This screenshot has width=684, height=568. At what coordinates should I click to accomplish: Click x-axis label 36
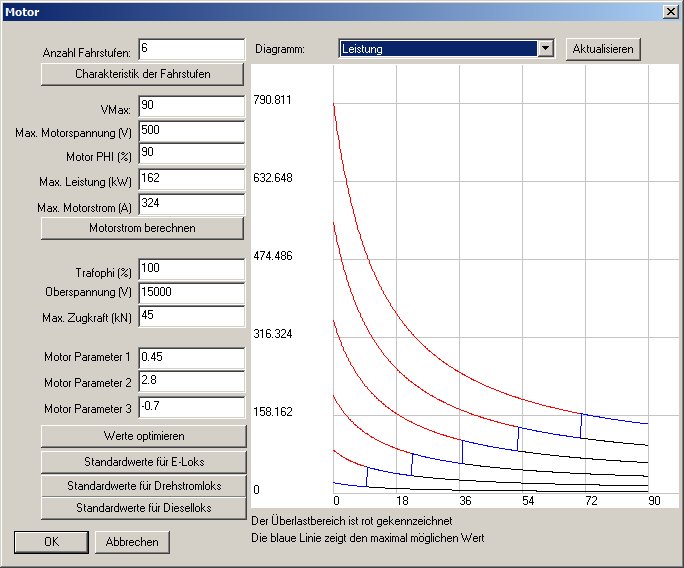465,501
